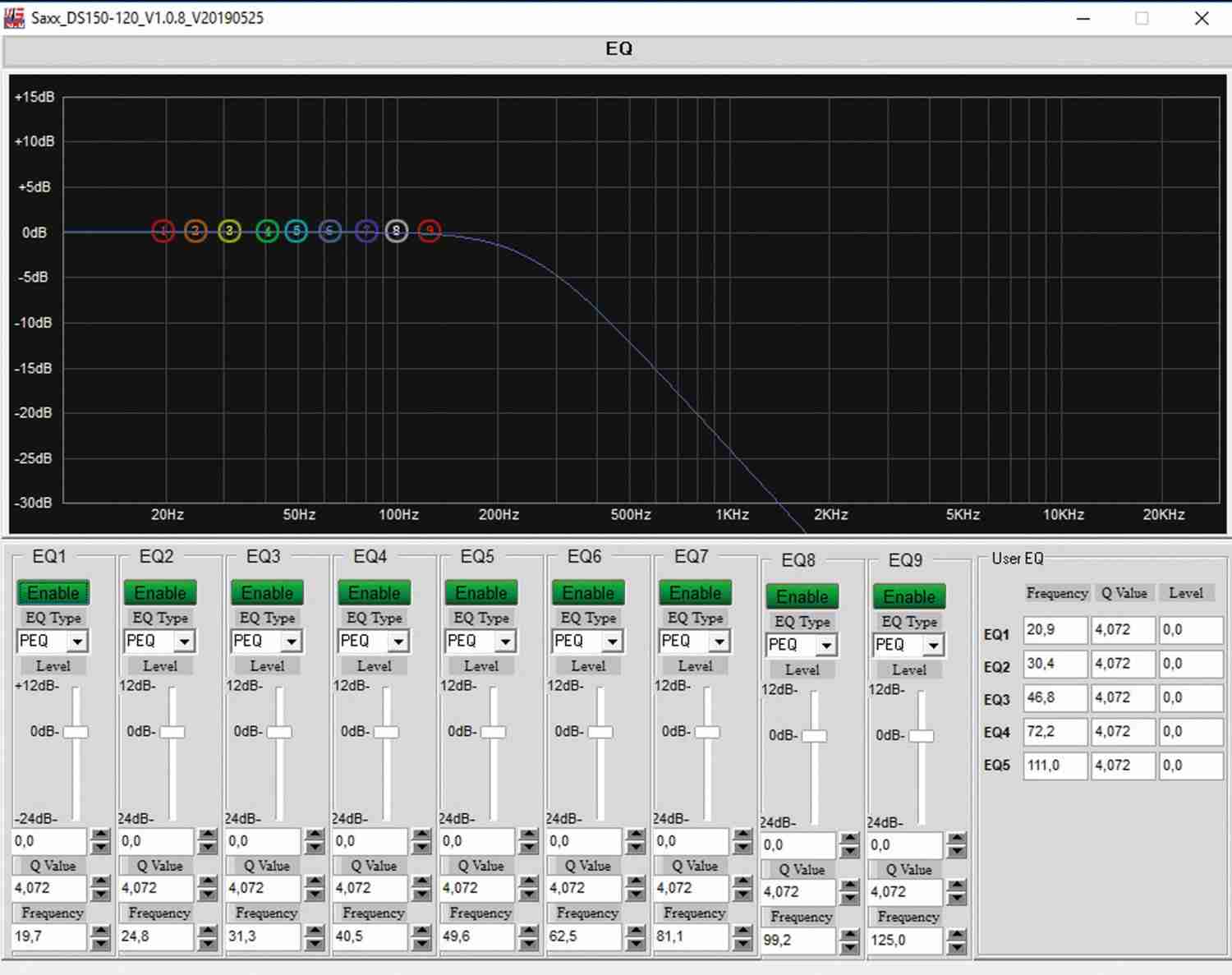
Task: Open the EQ5 type PEQ dropdown
Action: point(480,641)
